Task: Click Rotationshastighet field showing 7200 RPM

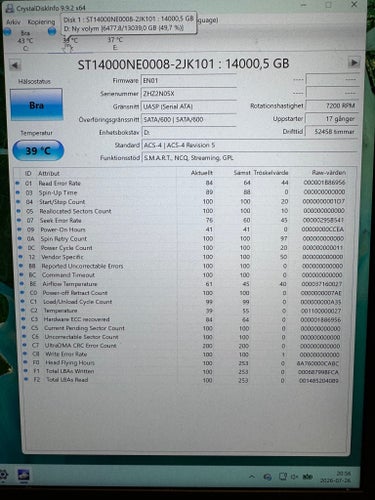Action: coord(332,106)
